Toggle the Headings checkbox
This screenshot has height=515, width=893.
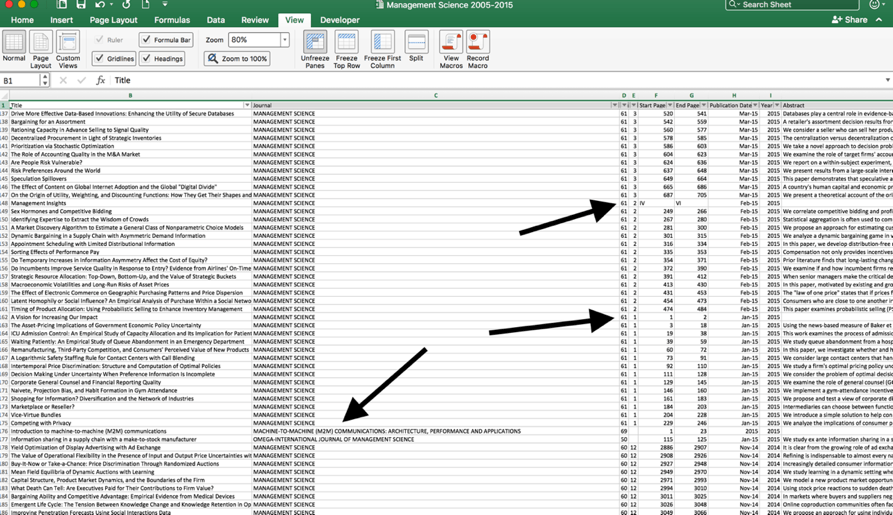(146, 58)
